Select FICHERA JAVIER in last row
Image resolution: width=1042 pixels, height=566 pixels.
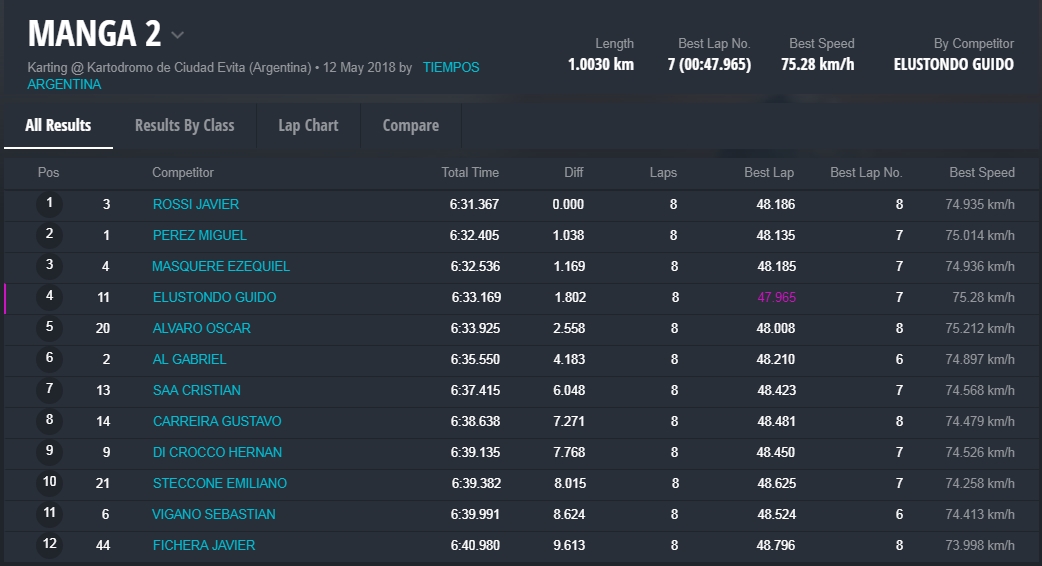pyautogui.click(x=203, y=545)
